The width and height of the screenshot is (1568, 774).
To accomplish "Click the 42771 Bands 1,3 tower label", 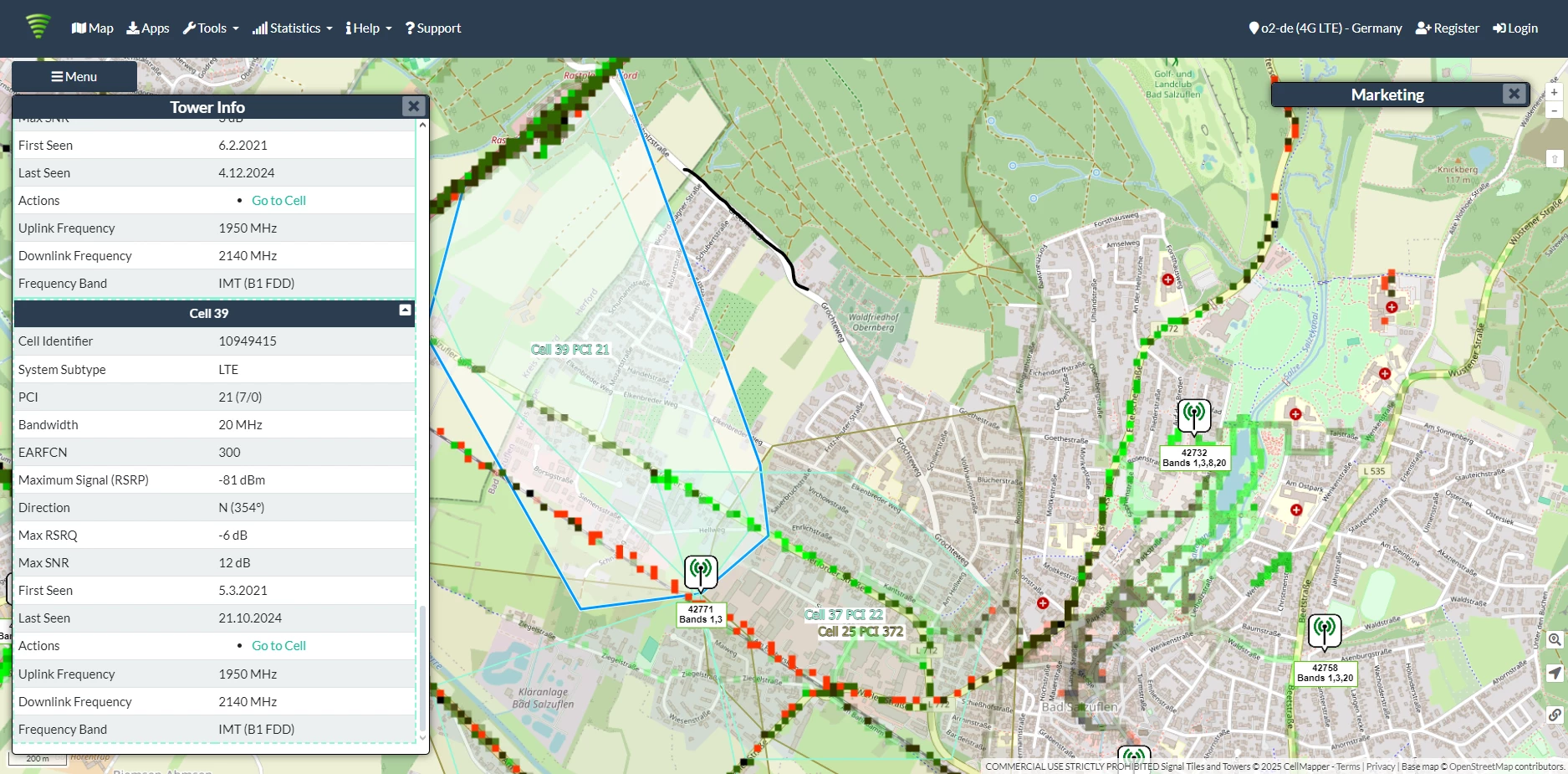I will click(x=701, y=615).
